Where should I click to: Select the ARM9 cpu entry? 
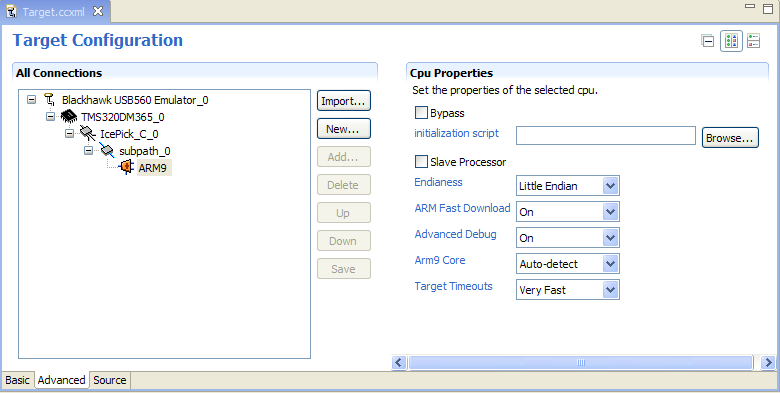click(x=153, y=168)
